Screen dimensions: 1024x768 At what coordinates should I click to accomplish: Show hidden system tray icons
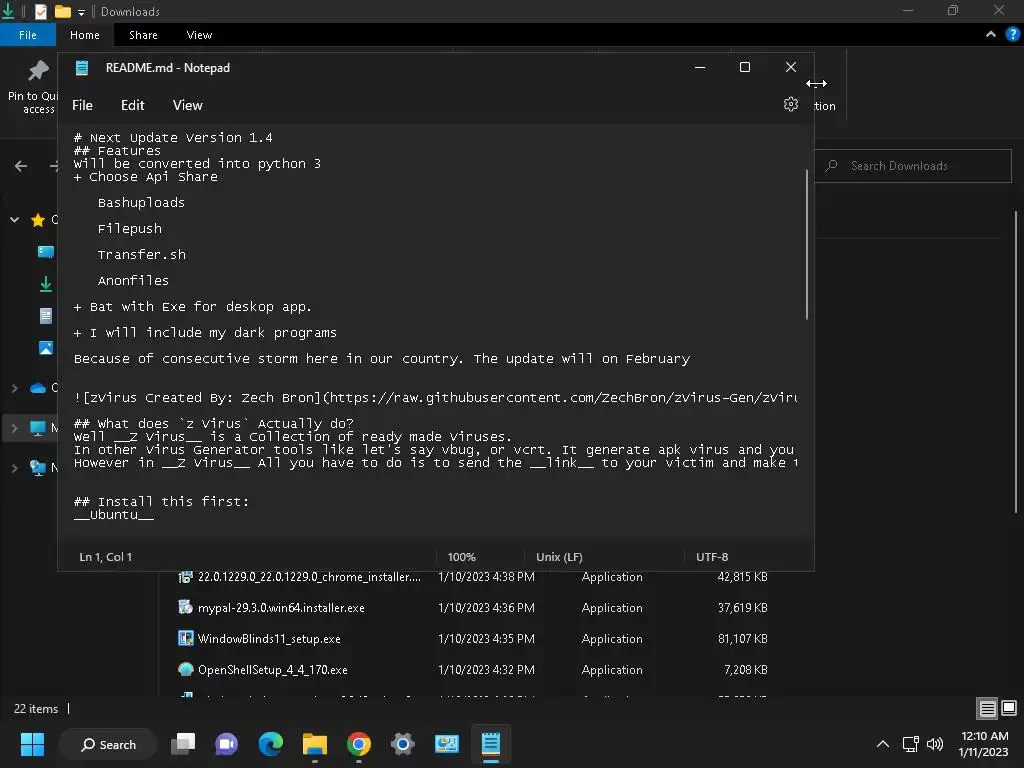coord(882,744)
